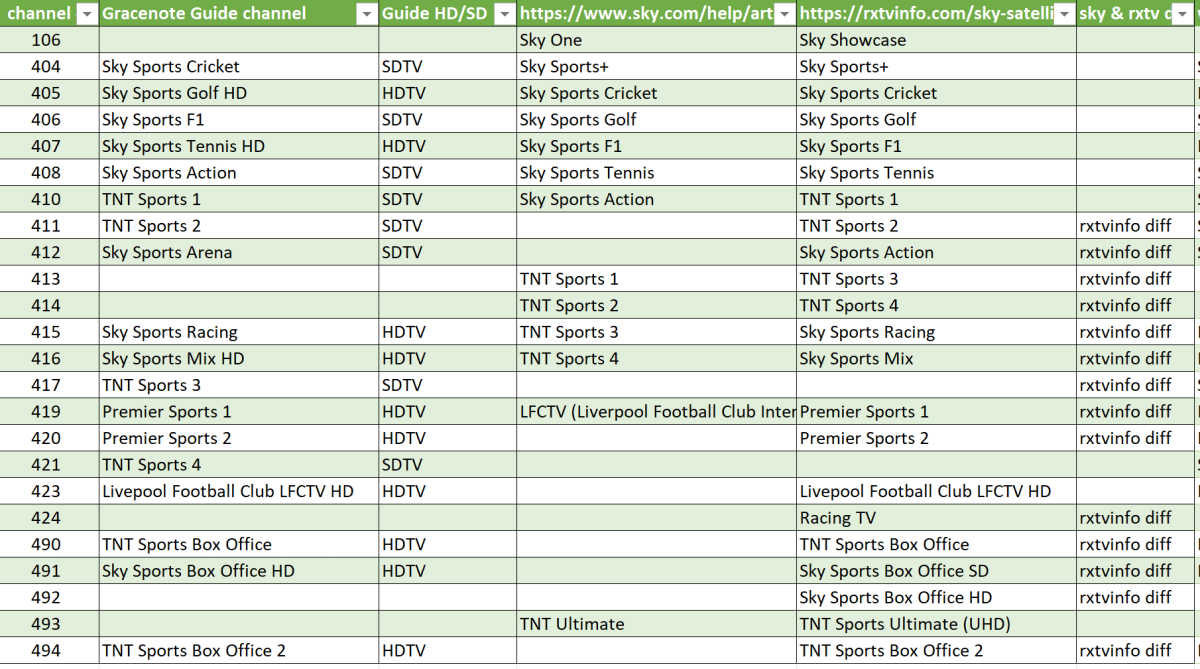Screen dimensions: 1200x669
Task: Select the channel number 106 cell
Action: [x=48, y=40]
